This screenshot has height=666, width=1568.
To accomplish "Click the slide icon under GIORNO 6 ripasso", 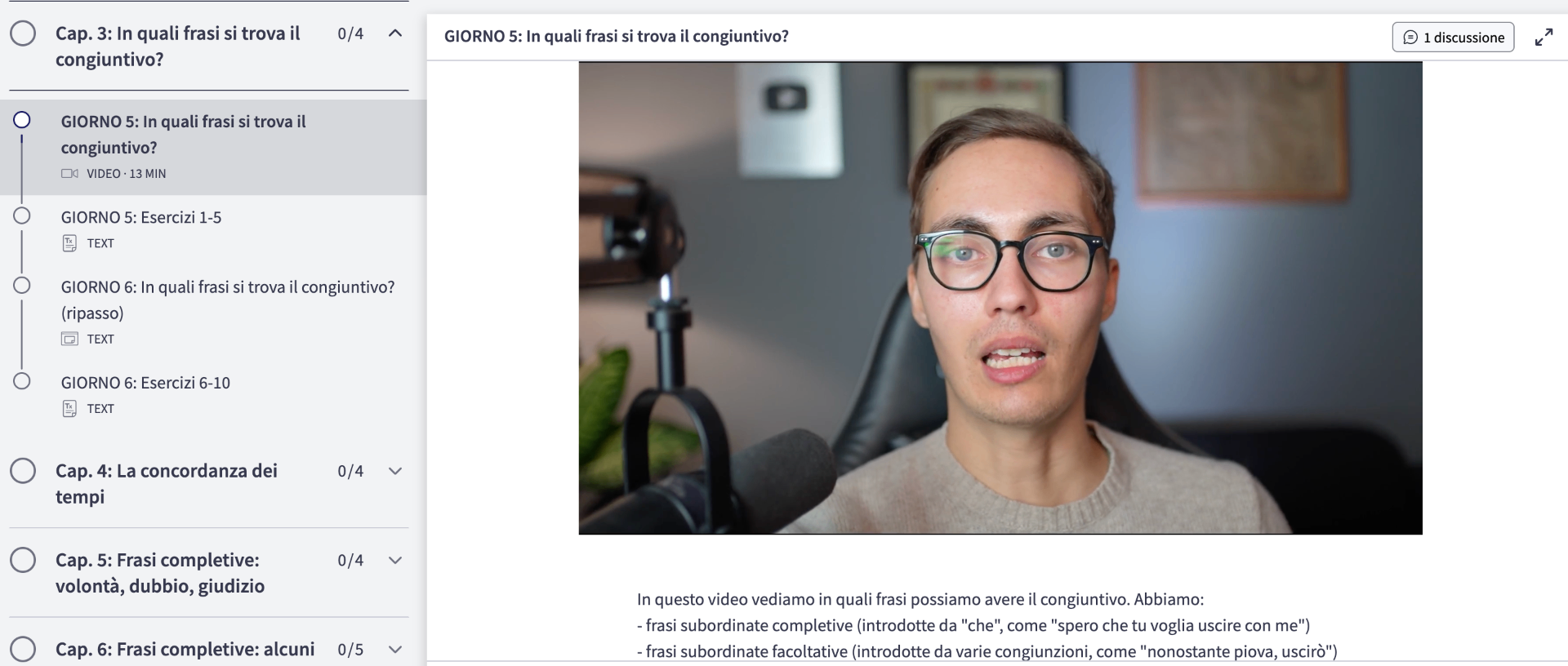I will 69,339.
